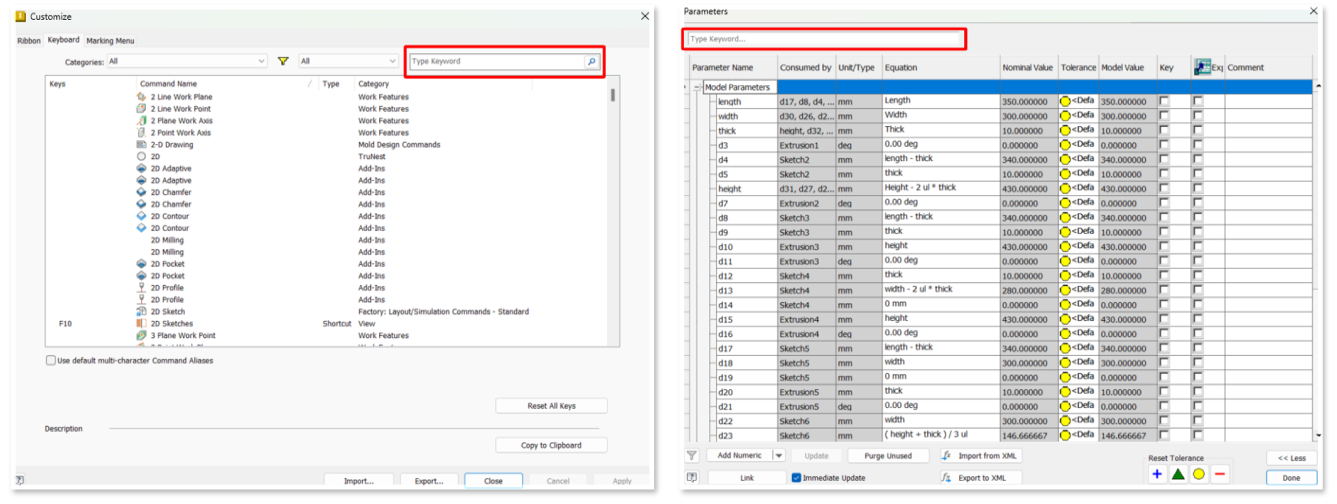Collapse the Model Parameters group
The height and width of the screenshot is (504, 1337).
[698, 87]
